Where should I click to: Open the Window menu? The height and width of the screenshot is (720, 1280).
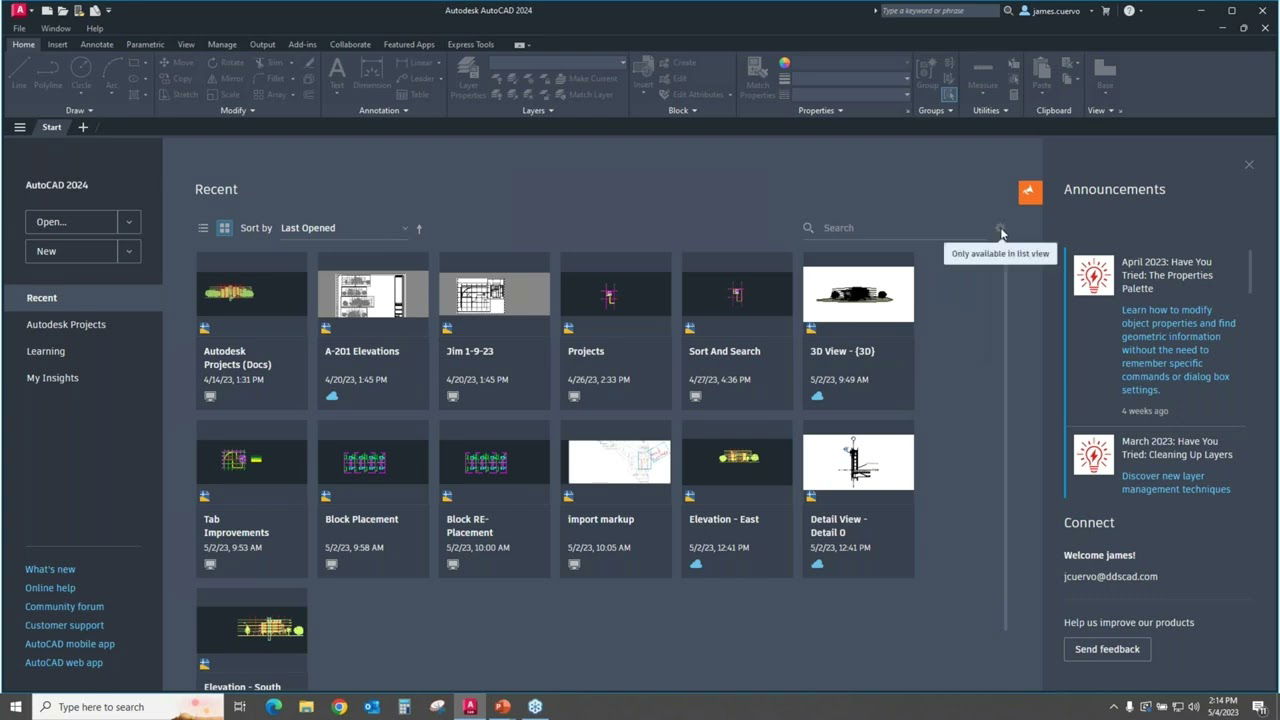click(x=56, y=28)
